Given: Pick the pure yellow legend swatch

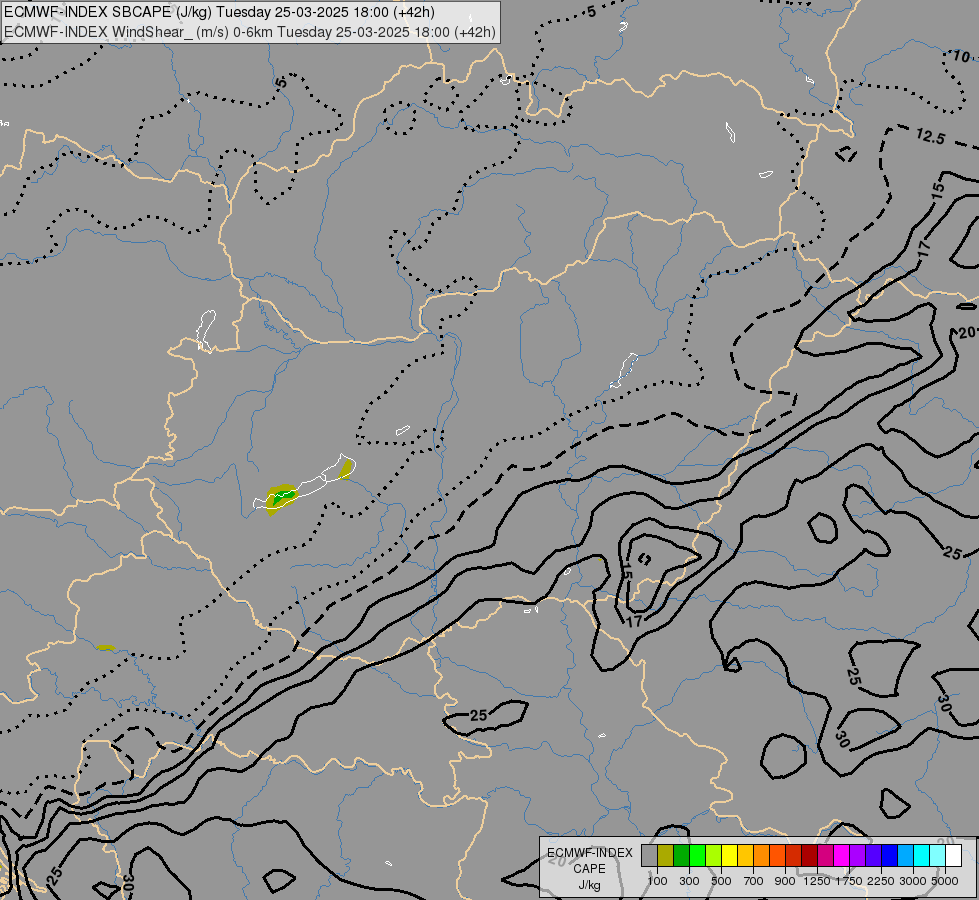Looking at the screenshot, I should tap(729, 856).
